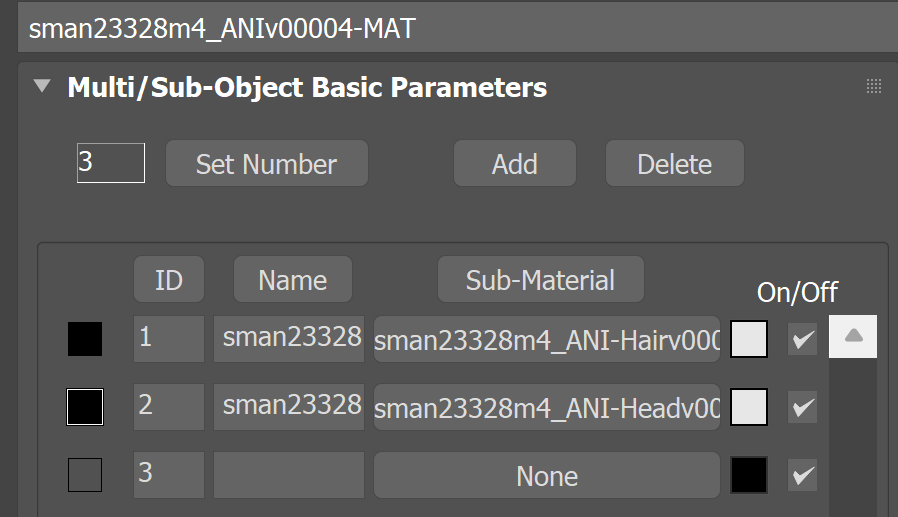Sort by the Sub-Material column header
The height and width of the screenshot is (517, 898).
coord(541,279)
